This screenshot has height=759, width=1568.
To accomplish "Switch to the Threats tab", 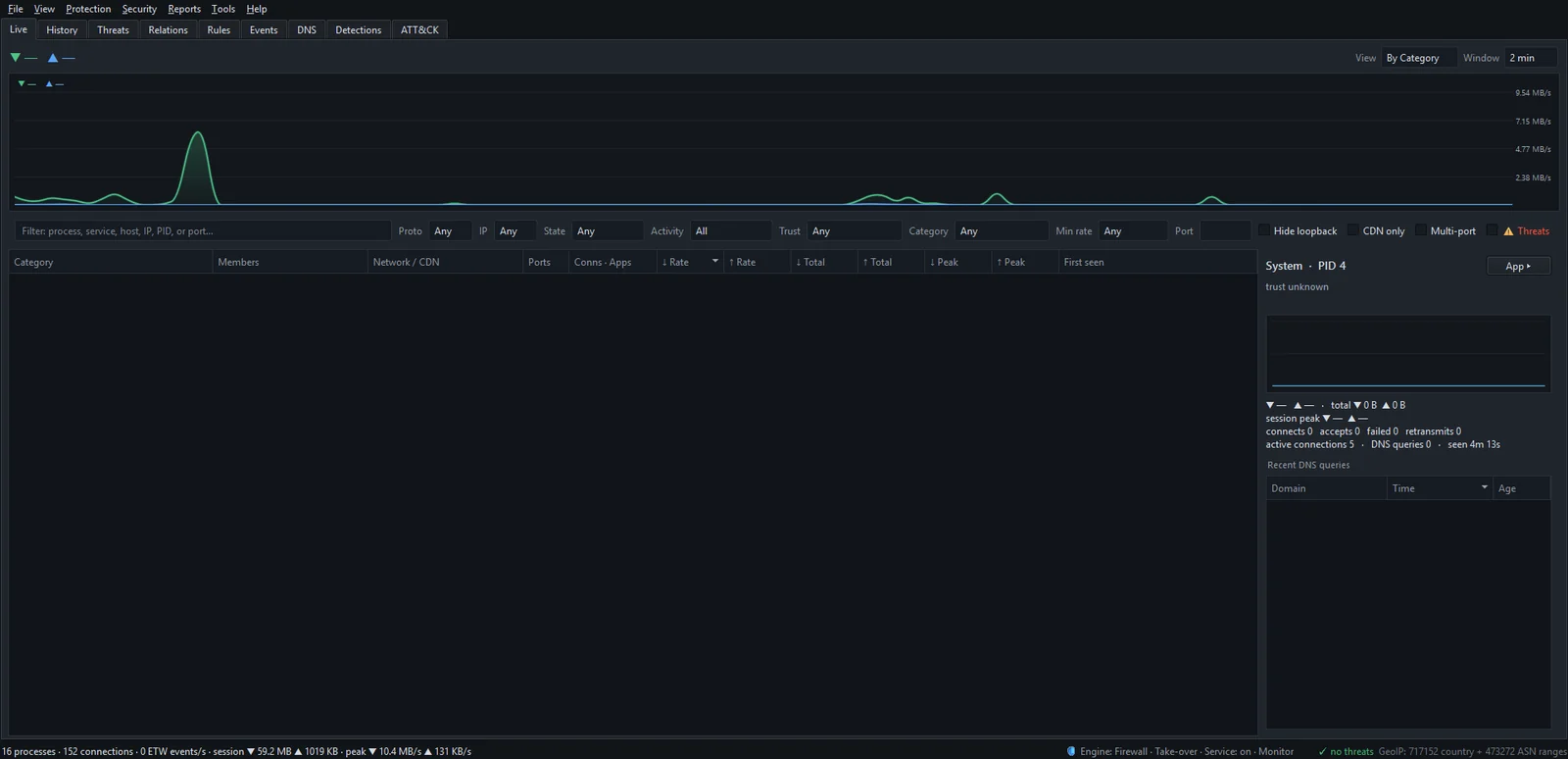I will (x=113, y=30).
